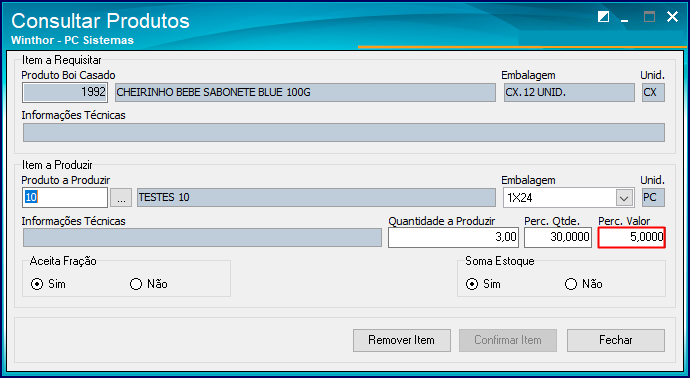Click the CX. 12 UNID. embalagem field

click(x=569, y=92)
